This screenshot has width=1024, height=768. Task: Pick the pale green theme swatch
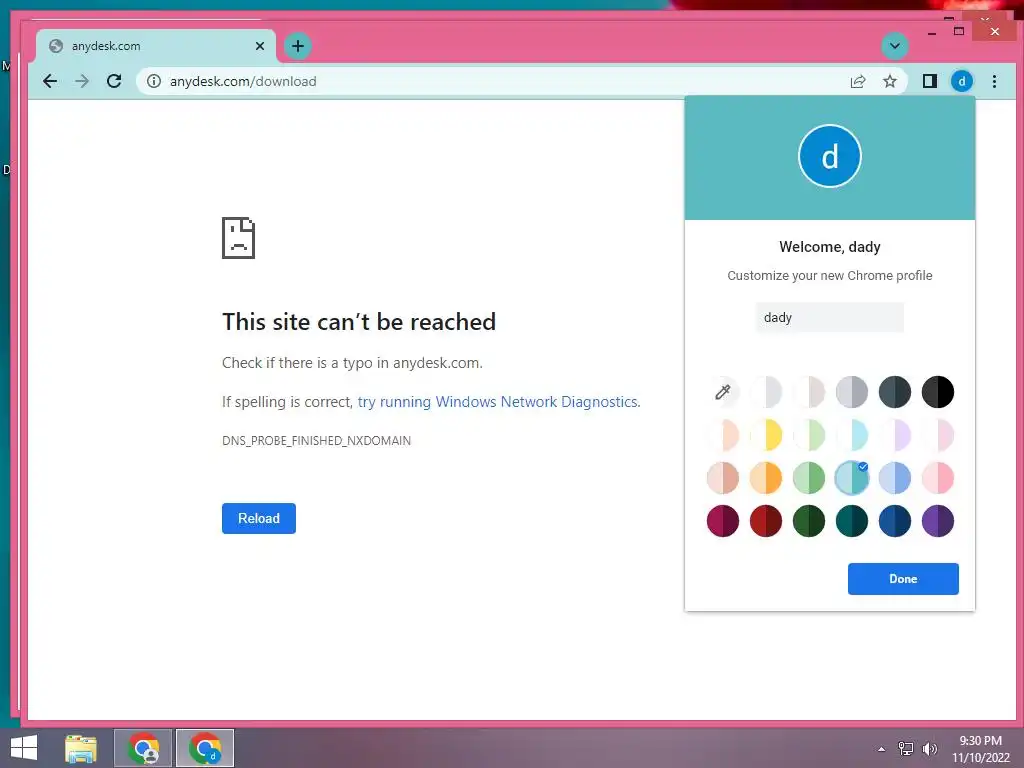click(808, 435)
